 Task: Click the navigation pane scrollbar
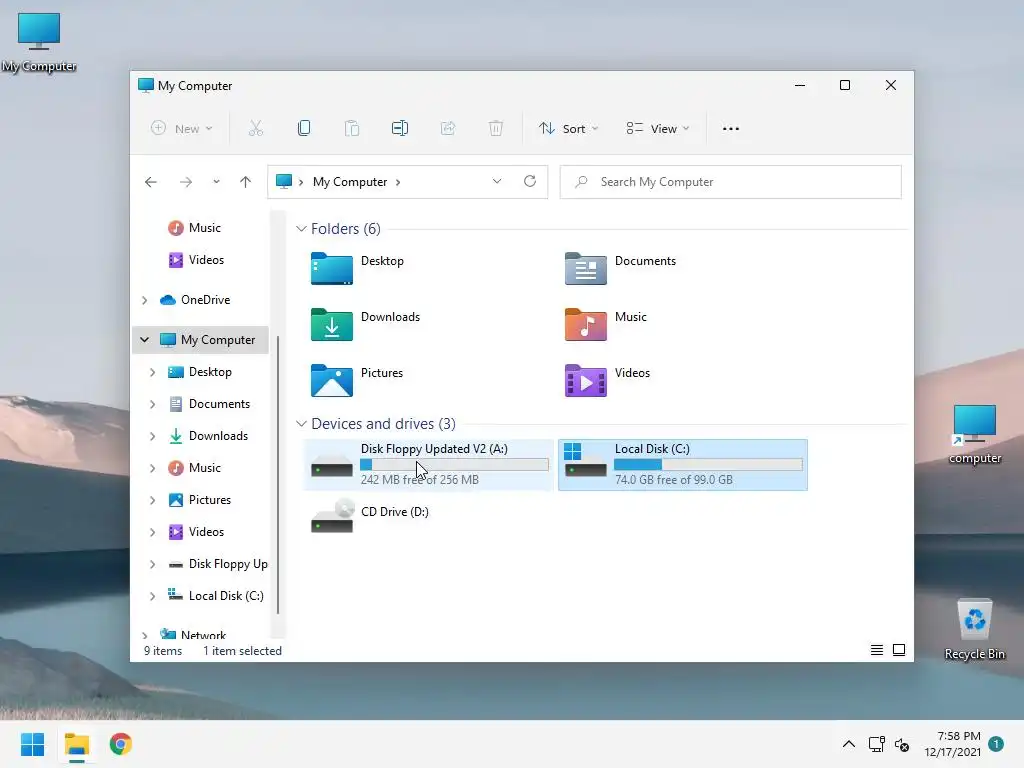point(278,475)
